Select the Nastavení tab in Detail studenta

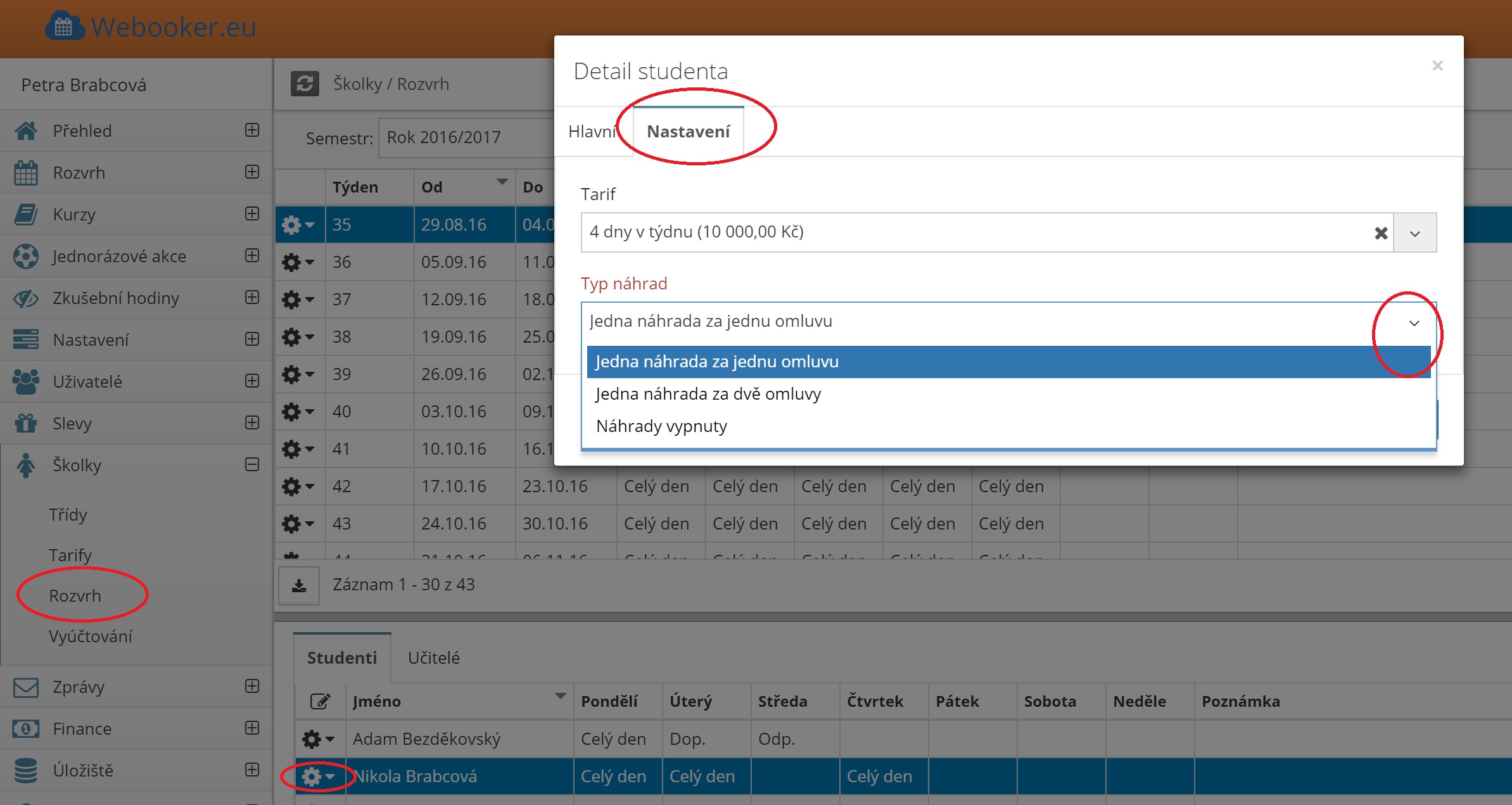(x=689, y=132)
